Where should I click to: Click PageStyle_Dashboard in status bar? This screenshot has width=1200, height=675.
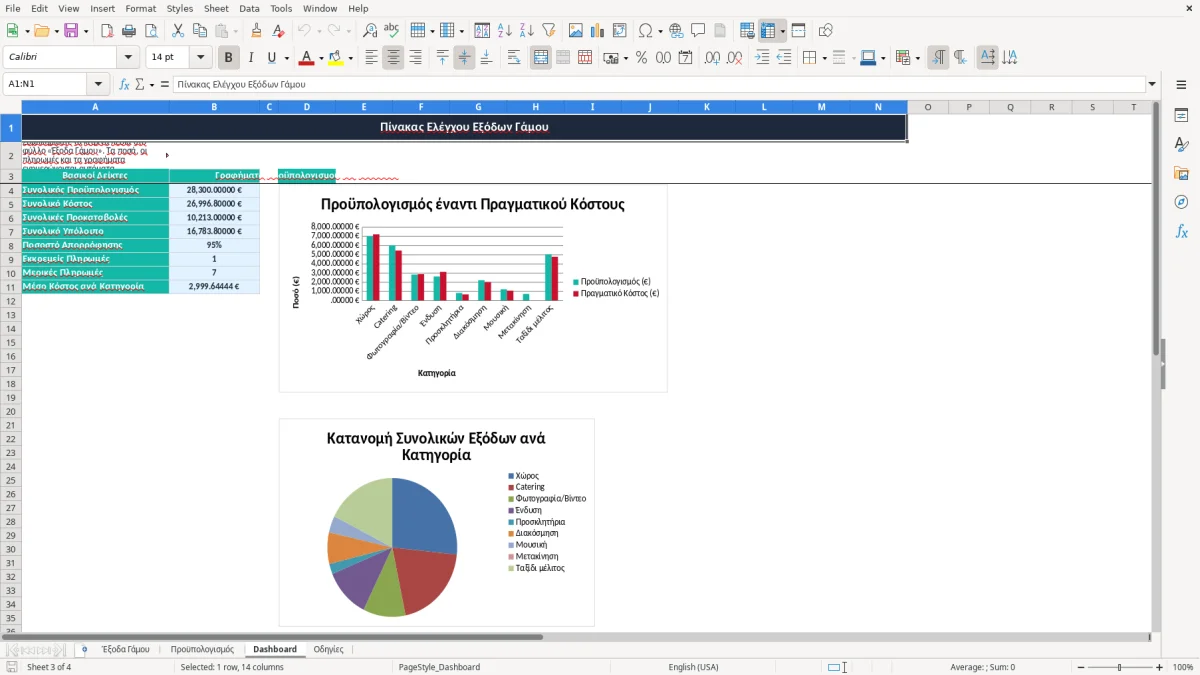[x=439, y=667]
